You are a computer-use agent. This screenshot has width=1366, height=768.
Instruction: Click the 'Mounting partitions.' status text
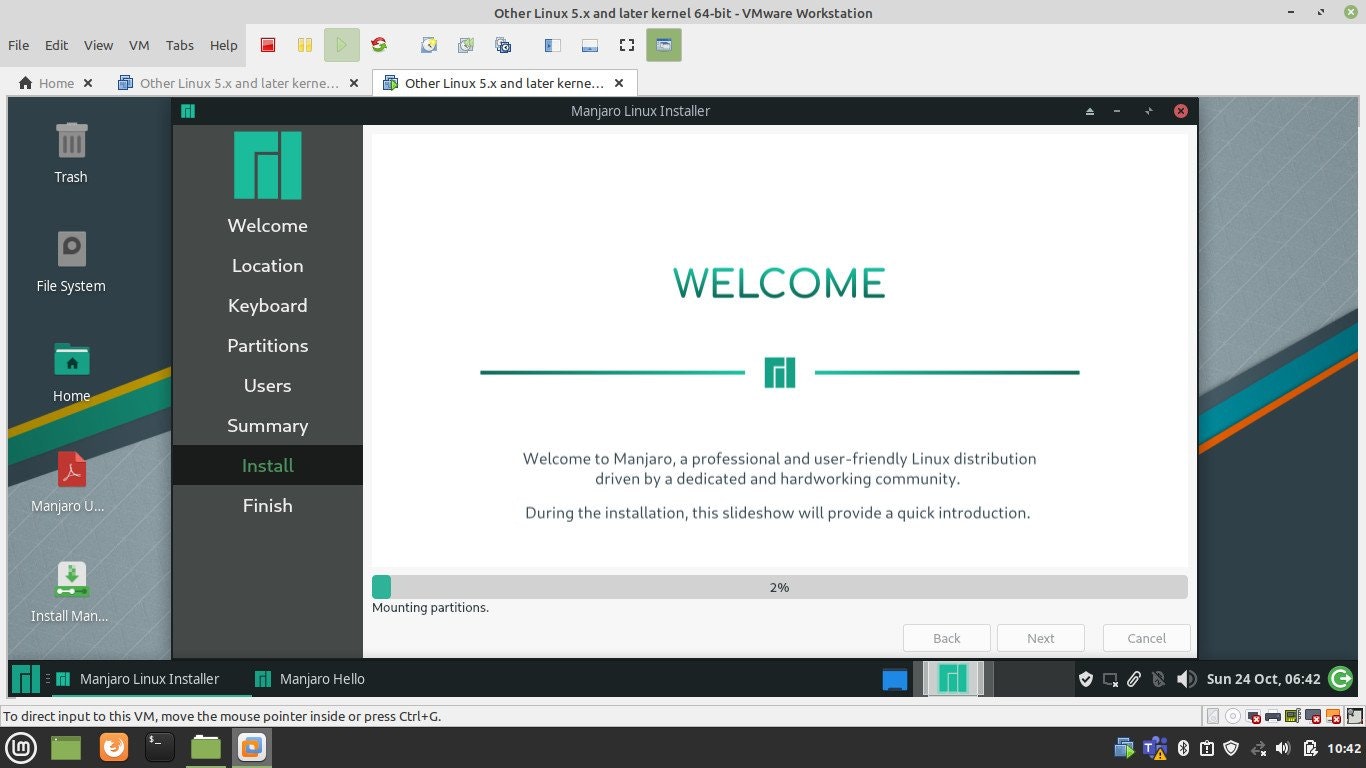point(430,607)
